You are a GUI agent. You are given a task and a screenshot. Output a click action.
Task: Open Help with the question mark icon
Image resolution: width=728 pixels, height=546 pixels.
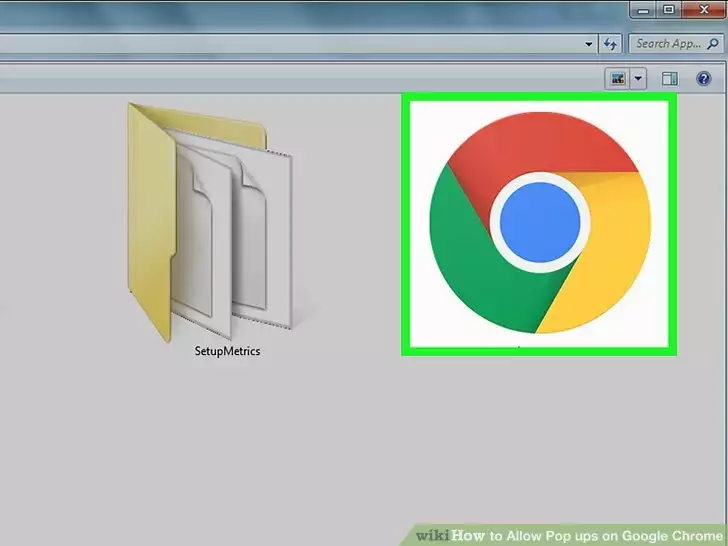click(x=706, y=79)
